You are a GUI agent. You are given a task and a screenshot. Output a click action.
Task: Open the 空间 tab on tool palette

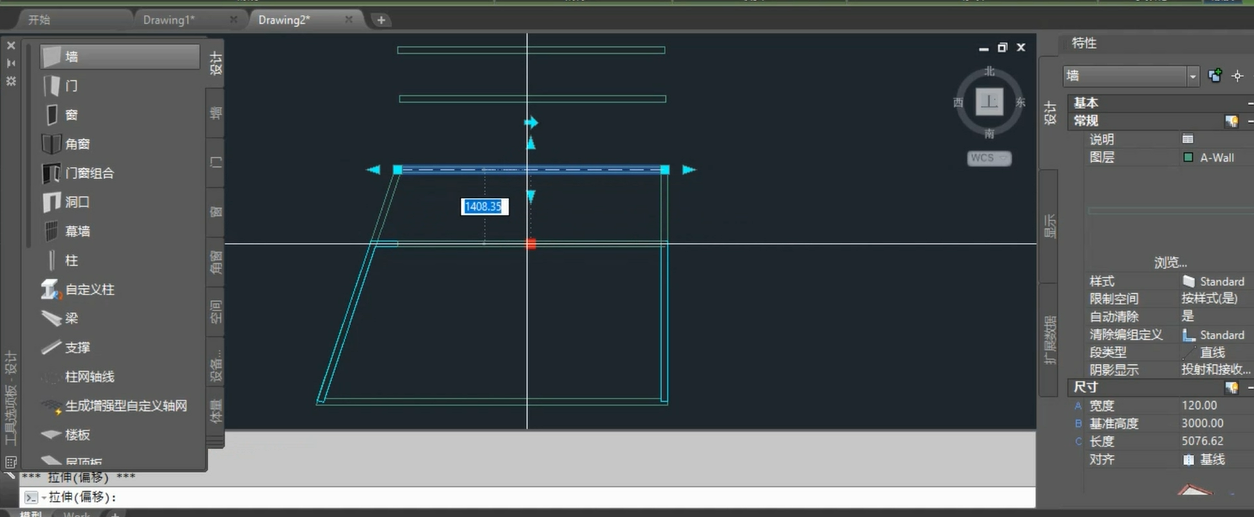click(215, 313)
